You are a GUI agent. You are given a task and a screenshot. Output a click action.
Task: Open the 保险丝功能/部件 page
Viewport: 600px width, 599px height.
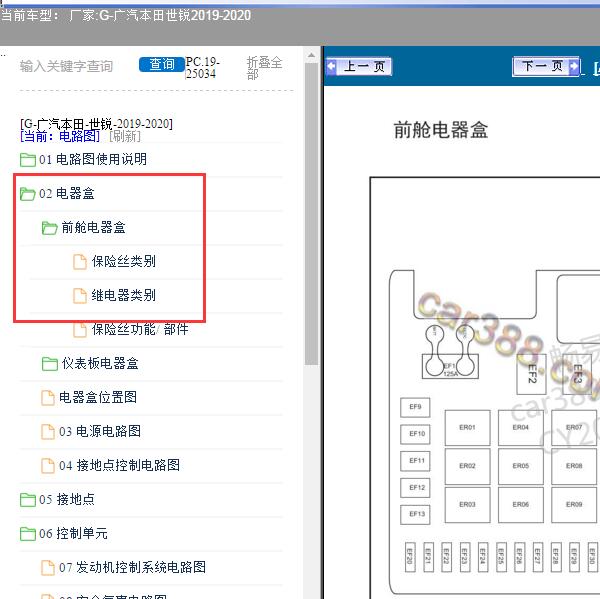[x=140, y=329]
